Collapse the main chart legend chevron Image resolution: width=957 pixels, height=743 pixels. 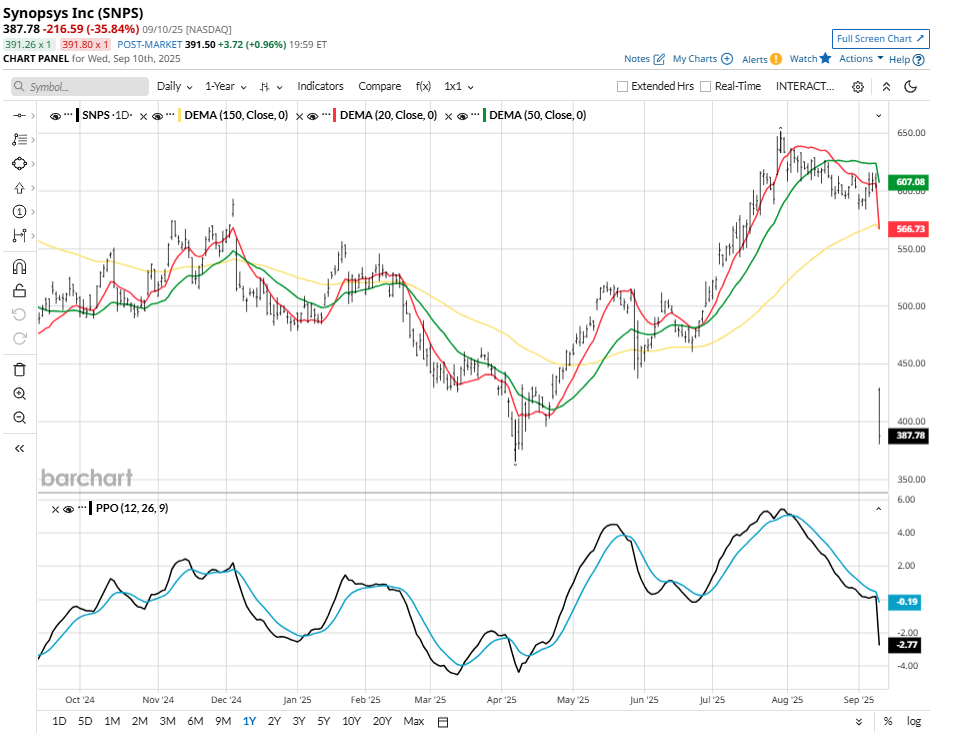tap(879, 115)
